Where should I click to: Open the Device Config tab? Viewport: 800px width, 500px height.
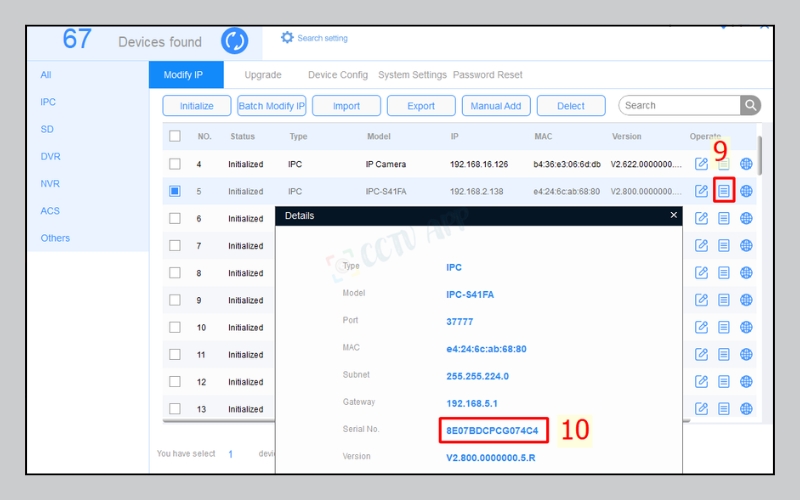(338, 75)
